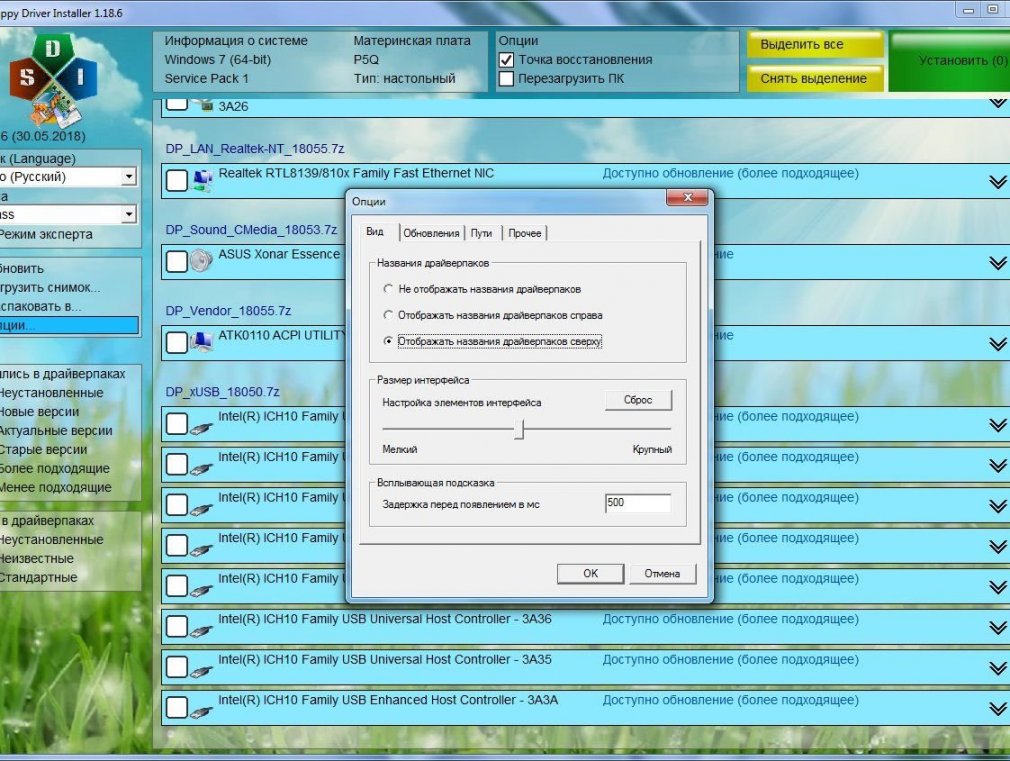Click the interface size slider handle
The image size is (1010, 761).
tap(520, 429)
